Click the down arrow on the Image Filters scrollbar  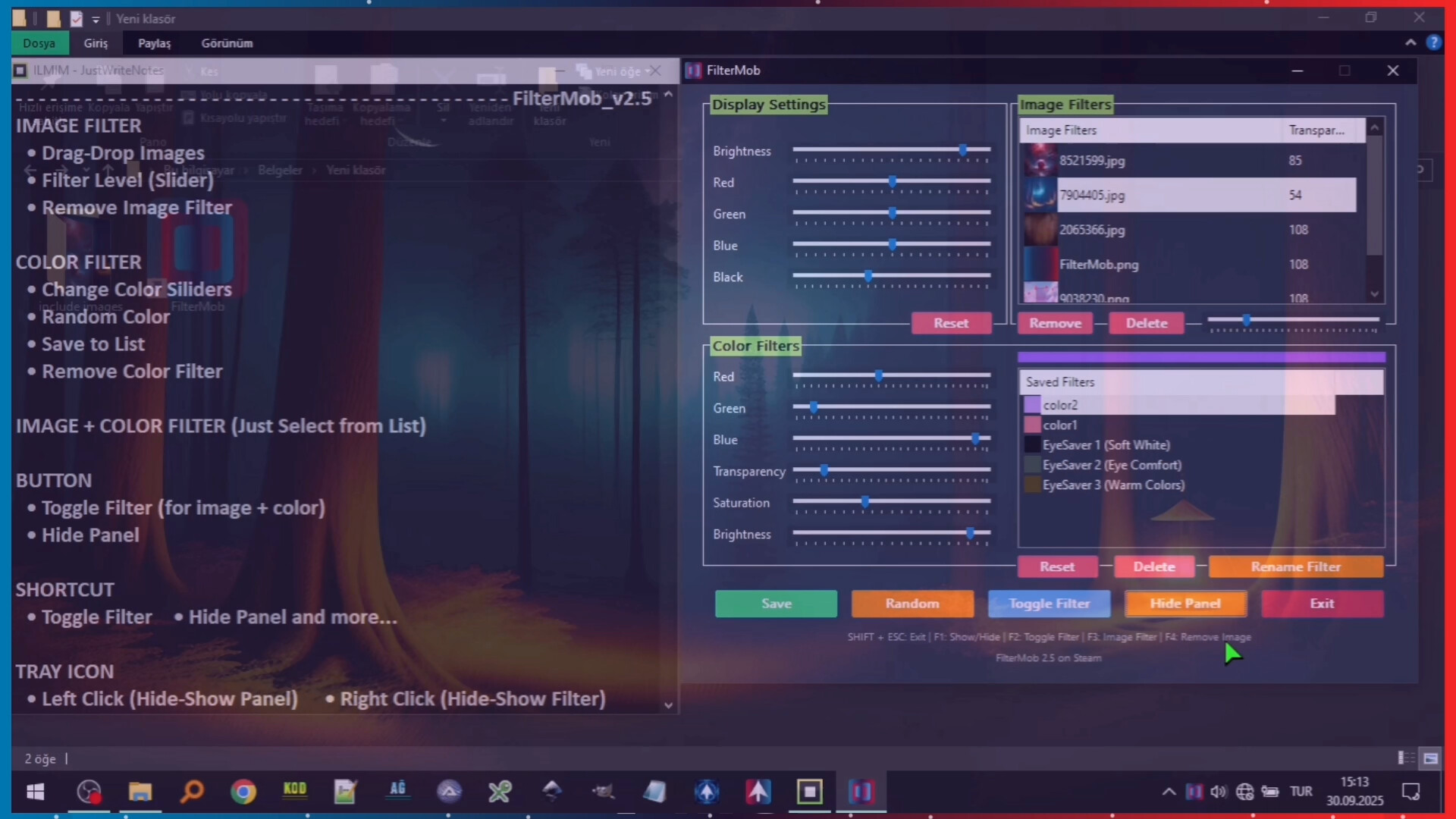(1374, 294)
